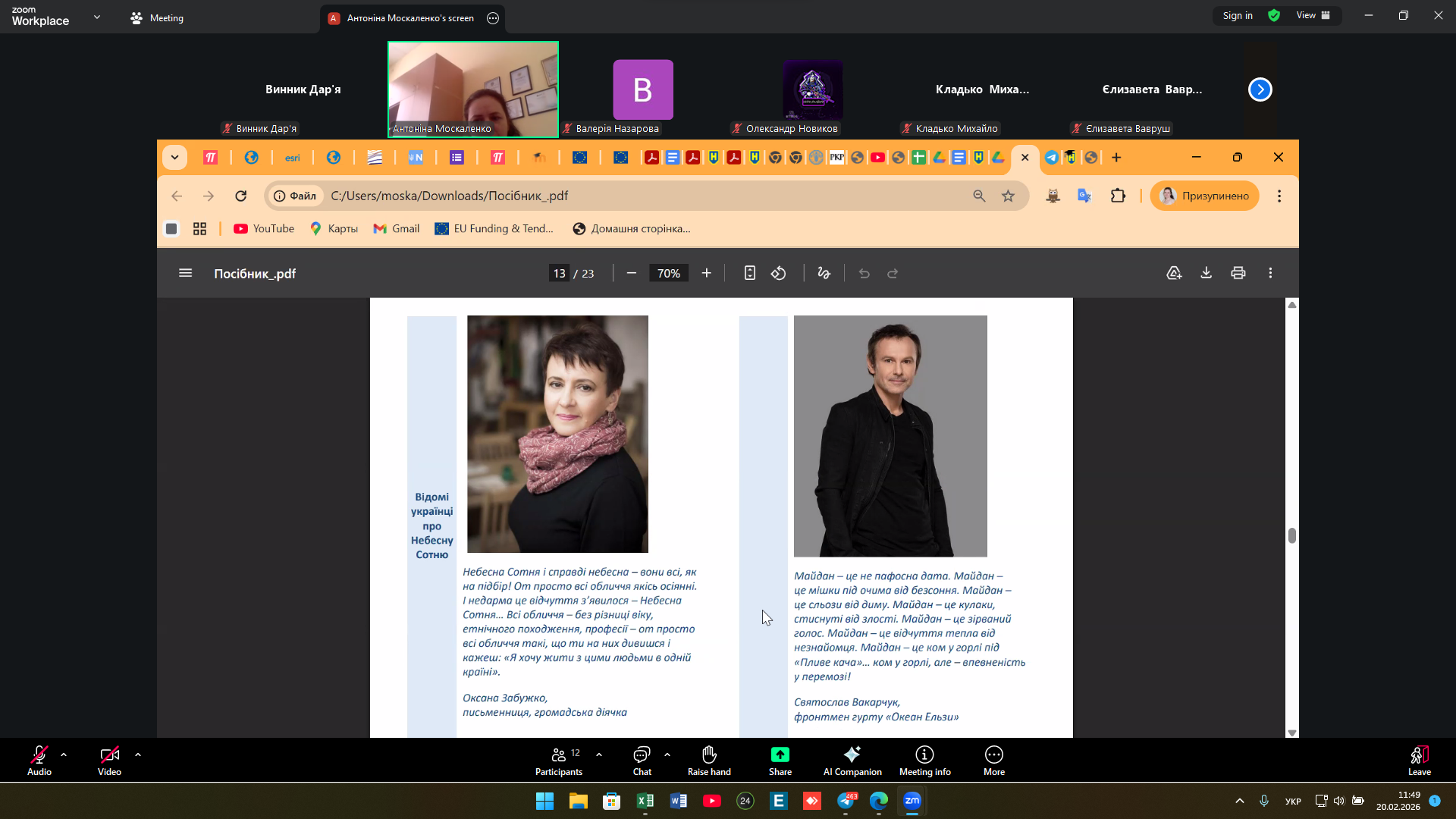Bookmark this page with star icon
The width and height of the screenshot is (1456, 819).
pos(1008,196)
